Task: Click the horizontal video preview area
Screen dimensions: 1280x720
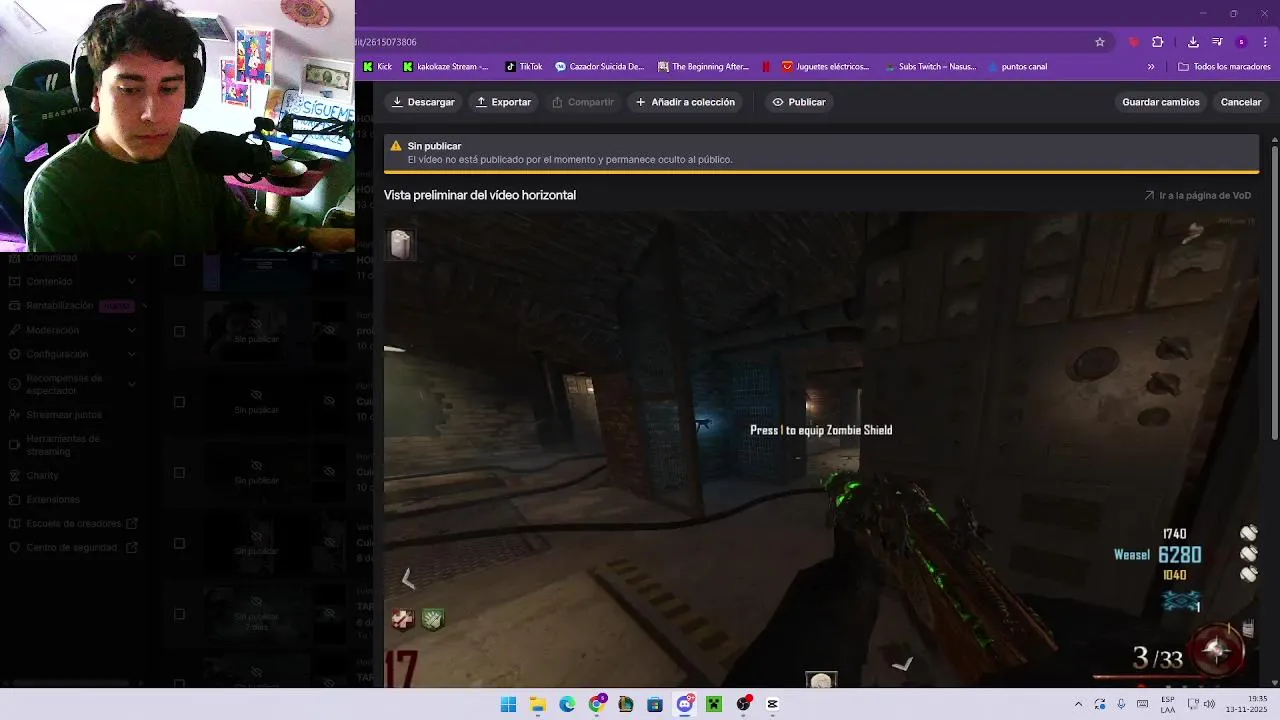Action: (x=821, y=449)
